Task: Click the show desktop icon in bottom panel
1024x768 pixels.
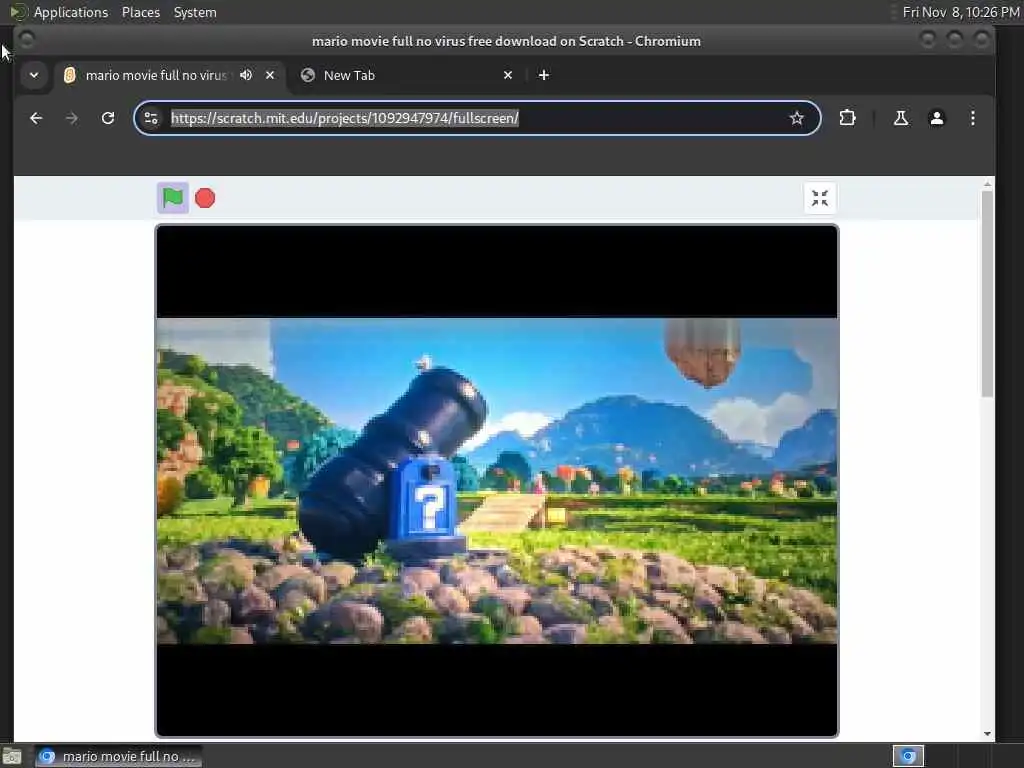Action: click(12, 756)
